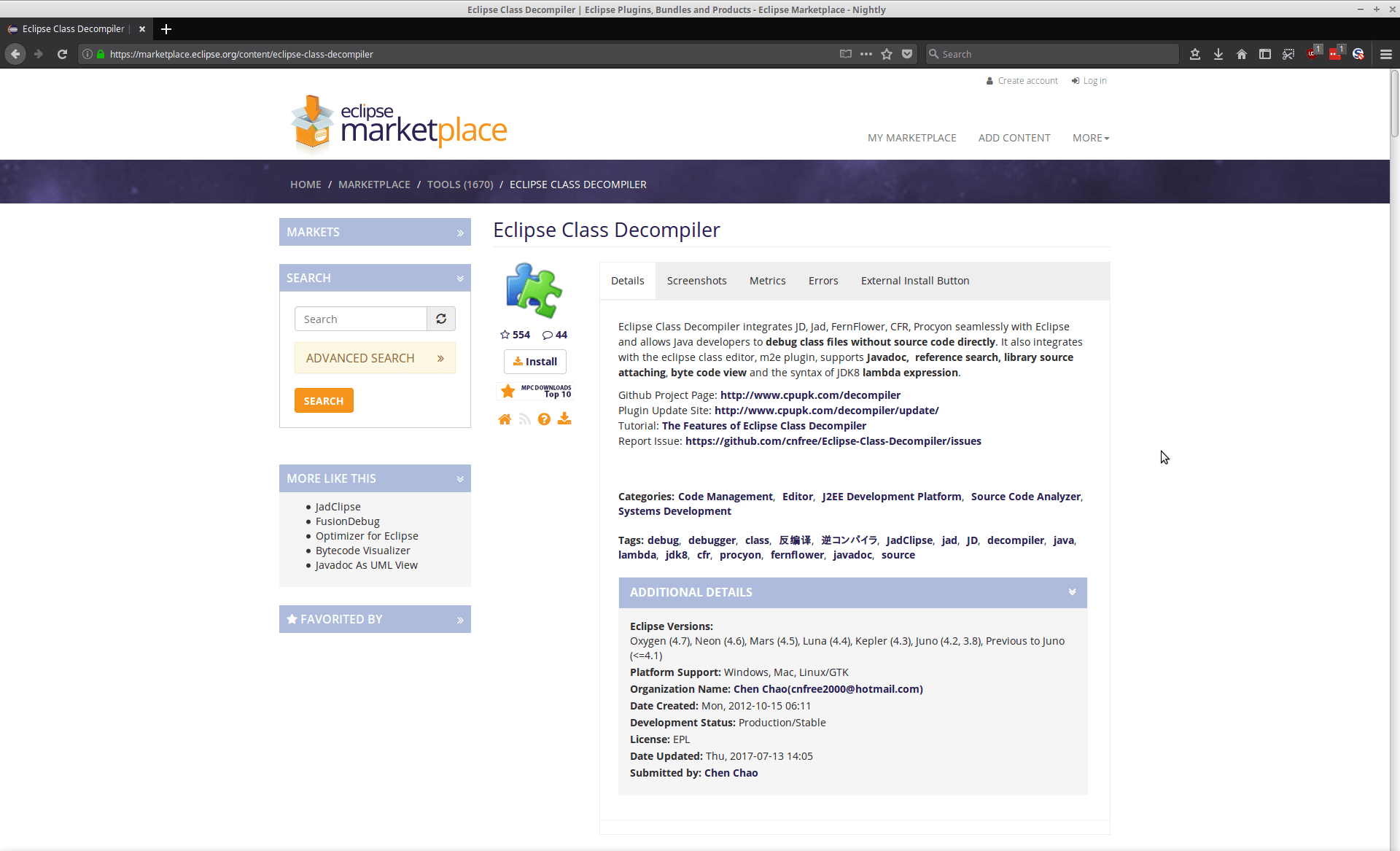Click the orange question mark help icon
Screen dimensions: 1400x851
click(x=544, y=419)
